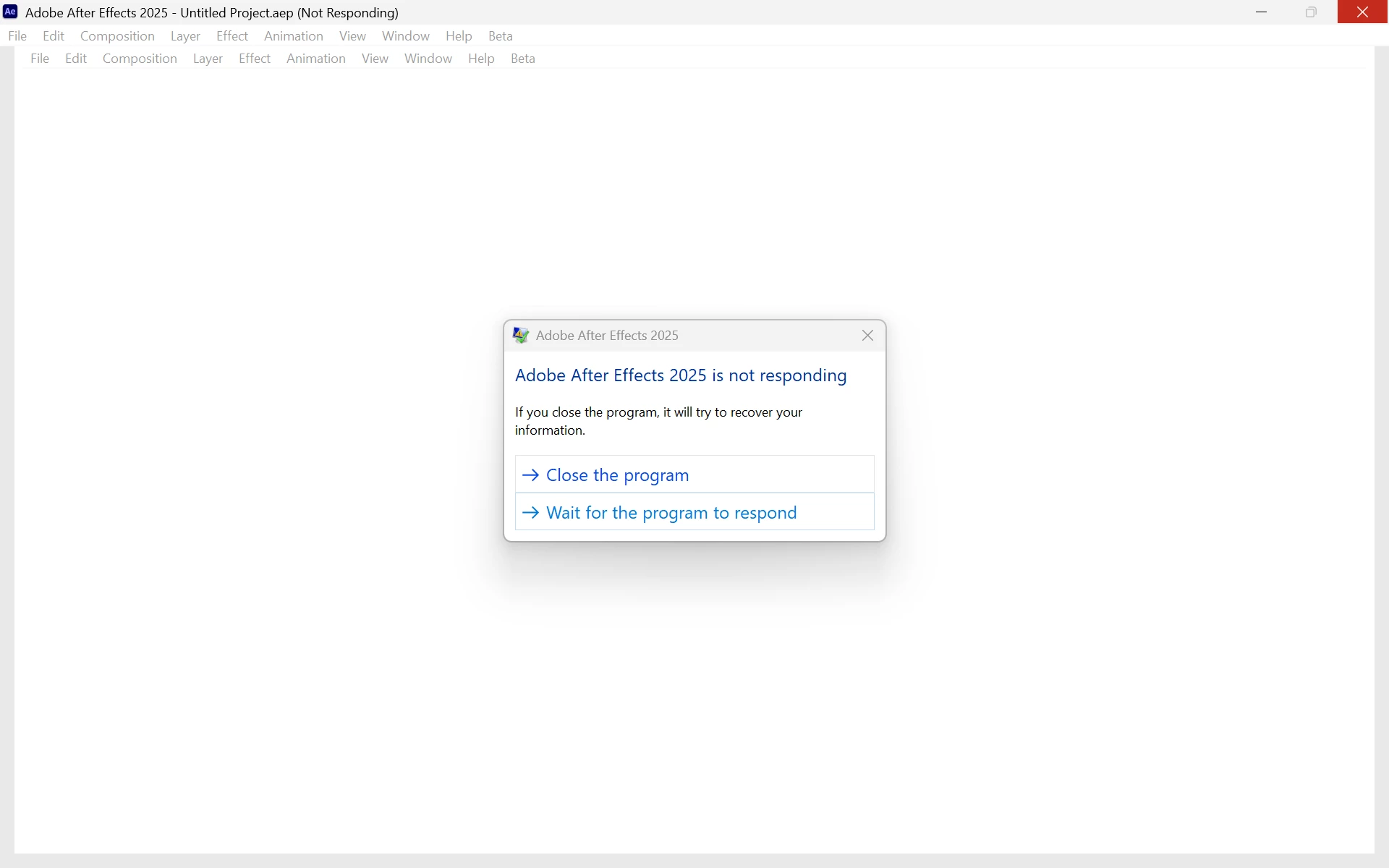Open the top View menu

click(352, 36)
